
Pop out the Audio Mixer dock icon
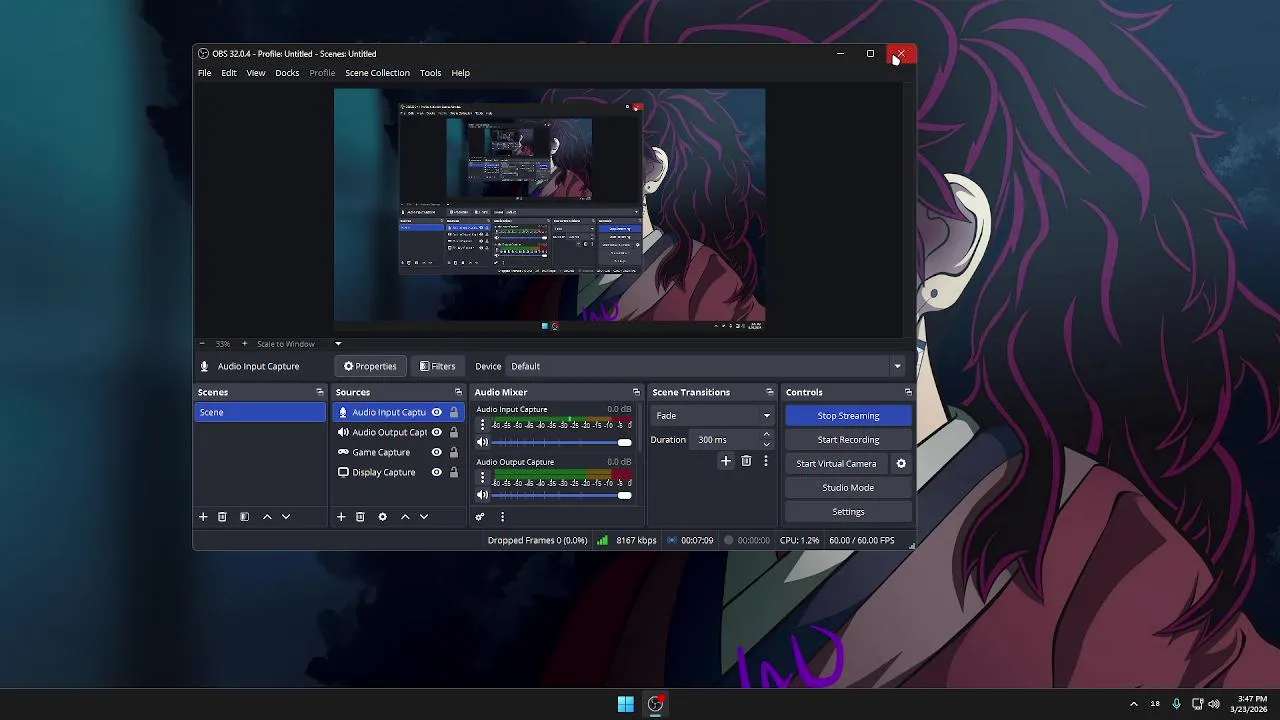point(636,392)
